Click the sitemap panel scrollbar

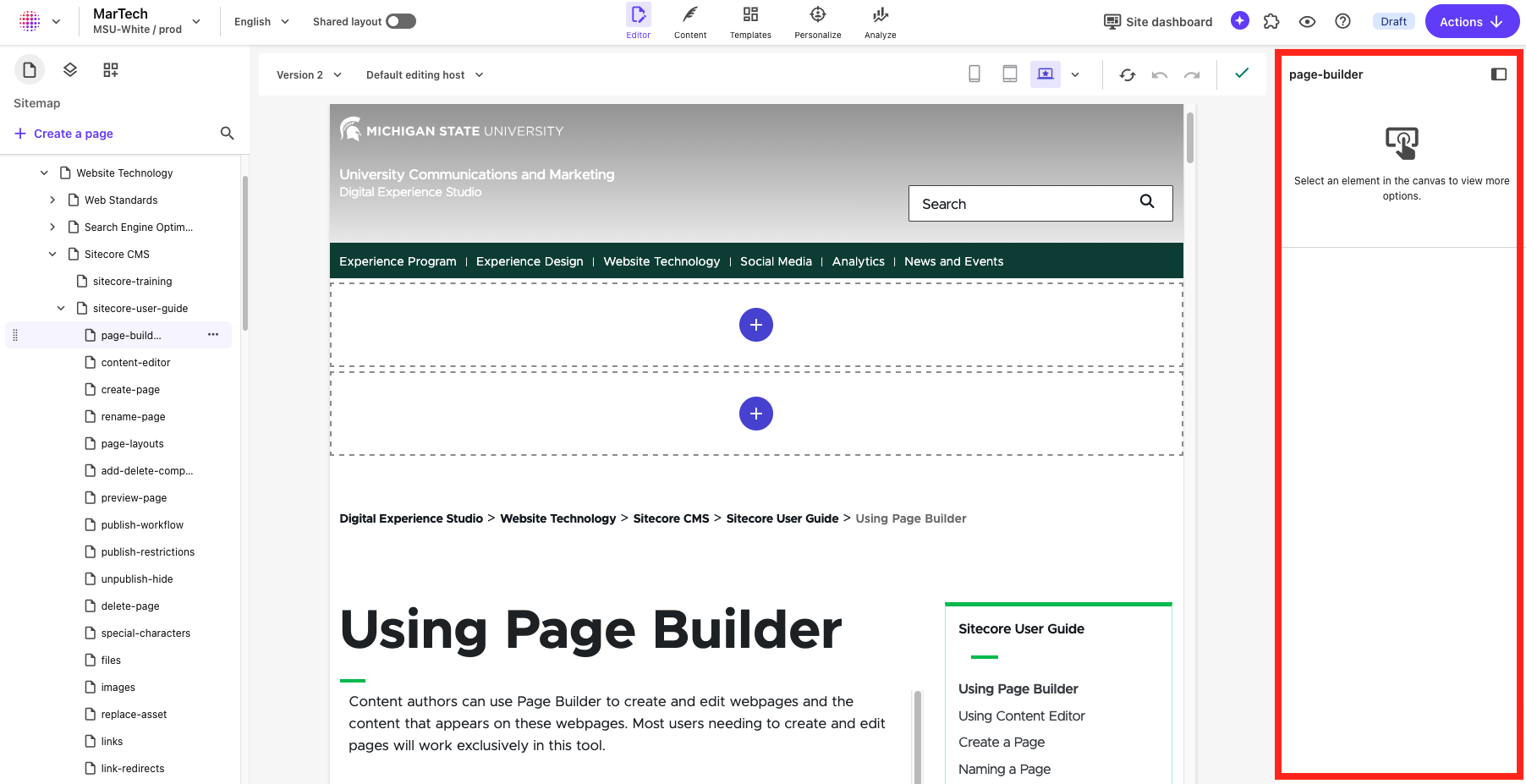point(245,253)
